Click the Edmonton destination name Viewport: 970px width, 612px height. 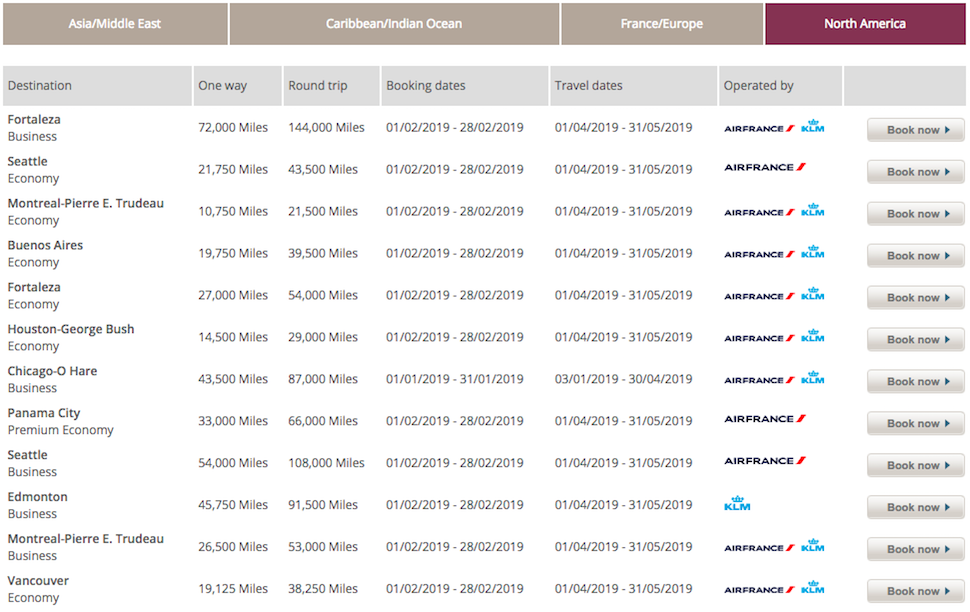38,497
